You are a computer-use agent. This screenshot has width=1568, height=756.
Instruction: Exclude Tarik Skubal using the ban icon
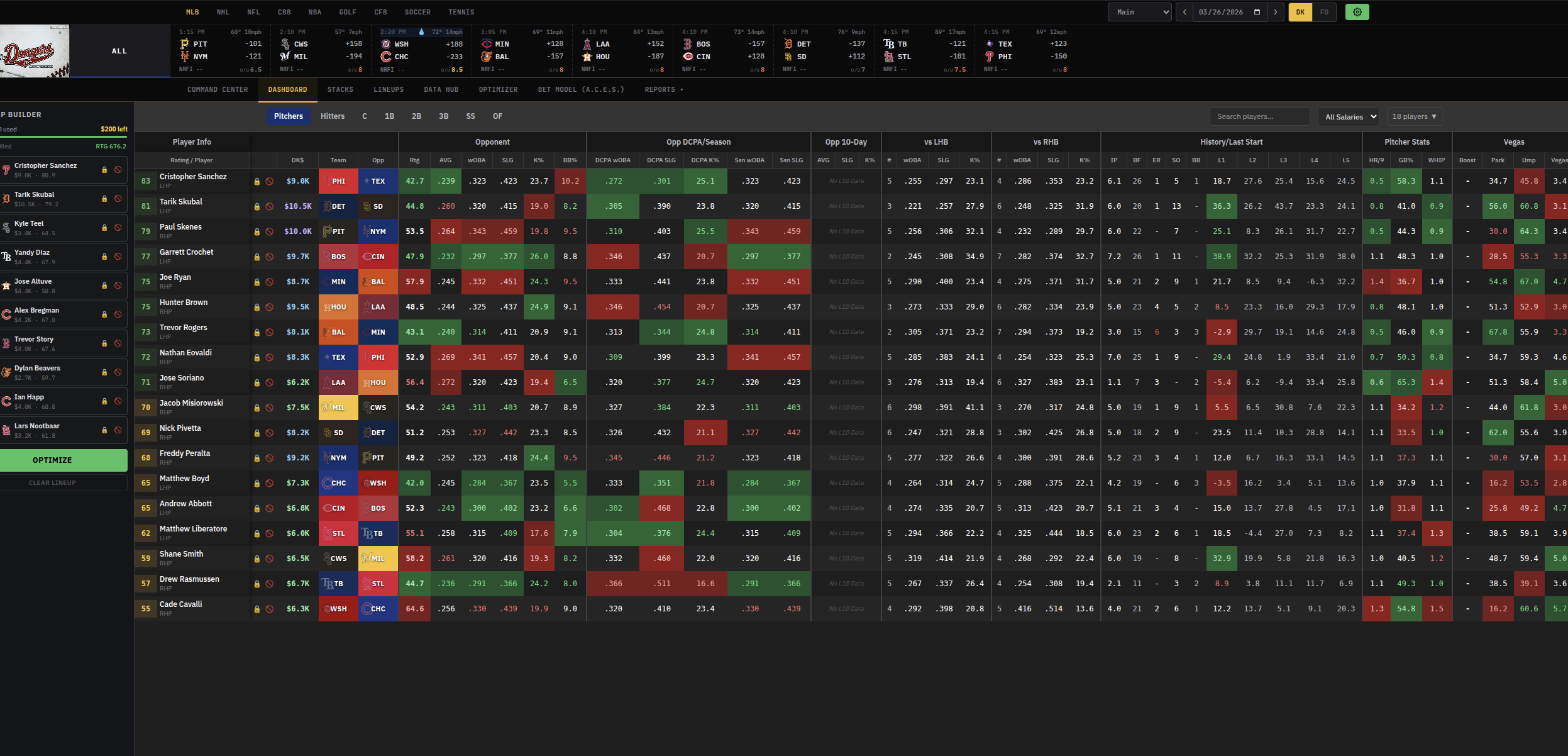pyautogui.click(x=119, y=198)
